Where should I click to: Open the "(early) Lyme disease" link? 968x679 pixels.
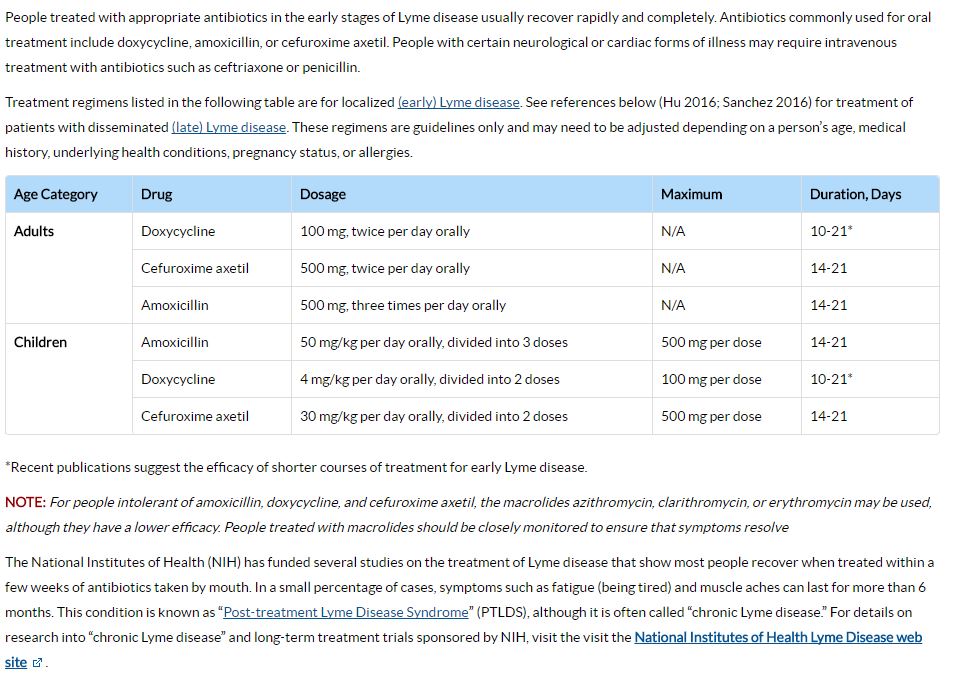[x=459, y=102]
